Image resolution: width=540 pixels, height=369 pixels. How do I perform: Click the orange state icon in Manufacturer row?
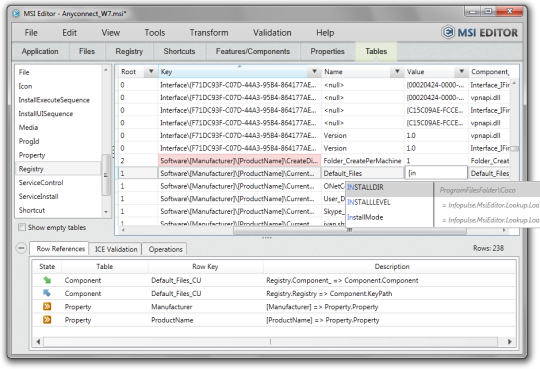click(x=47, y=306)
